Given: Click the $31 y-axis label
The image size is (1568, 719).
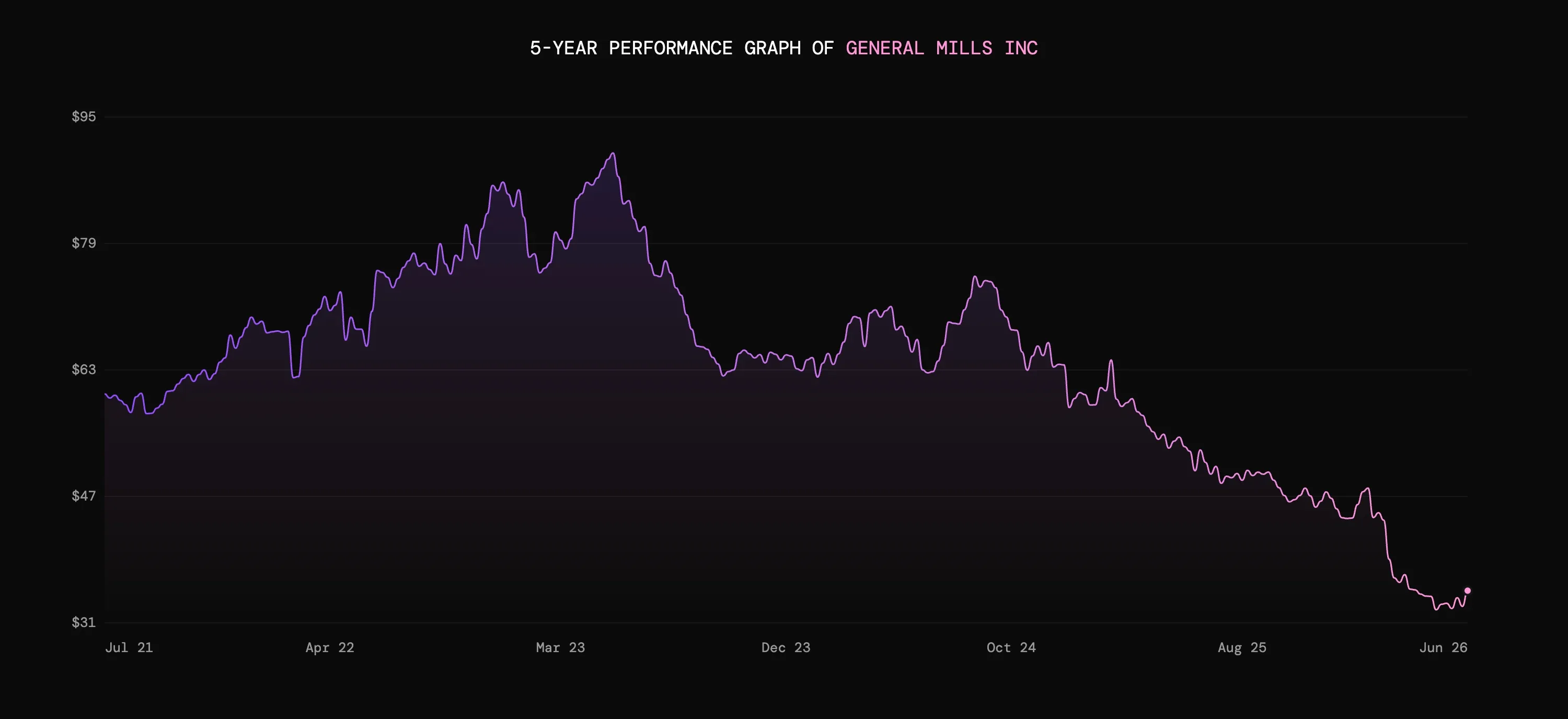Looking at the screenshot, I should tap(84, 622).
